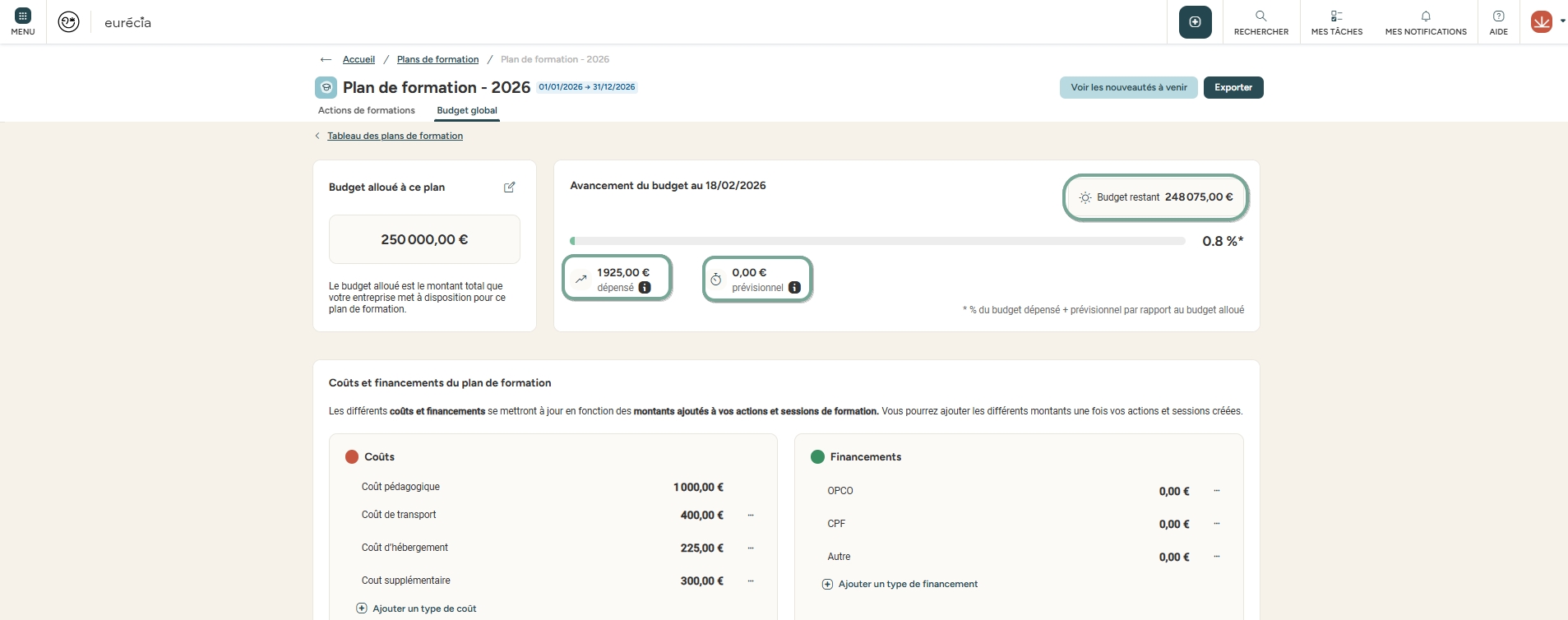Open Tableau des plans de formation link

pyautogui.click(x=395, y=136)
